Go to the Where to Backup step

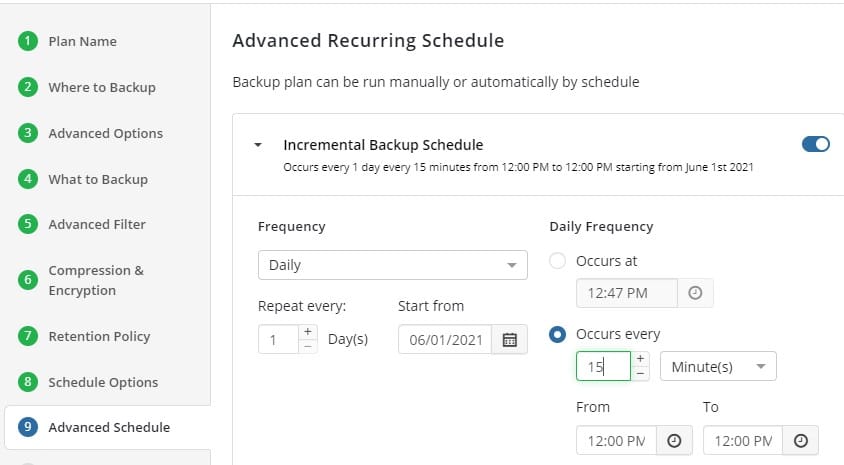[x=102, y=87]
